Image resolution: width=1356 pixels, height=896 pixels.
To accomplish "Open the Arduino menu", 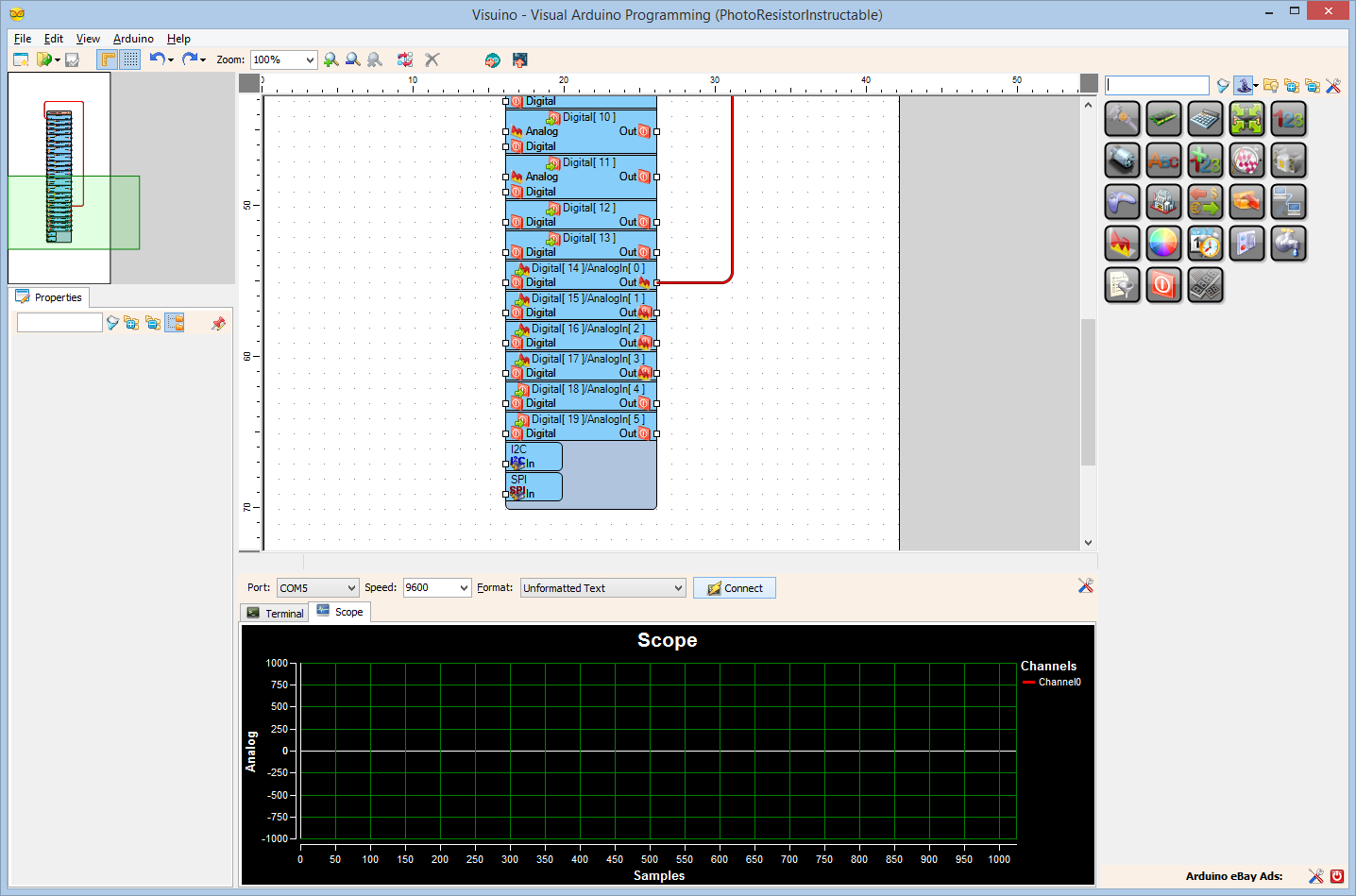I will pos(133,39).
